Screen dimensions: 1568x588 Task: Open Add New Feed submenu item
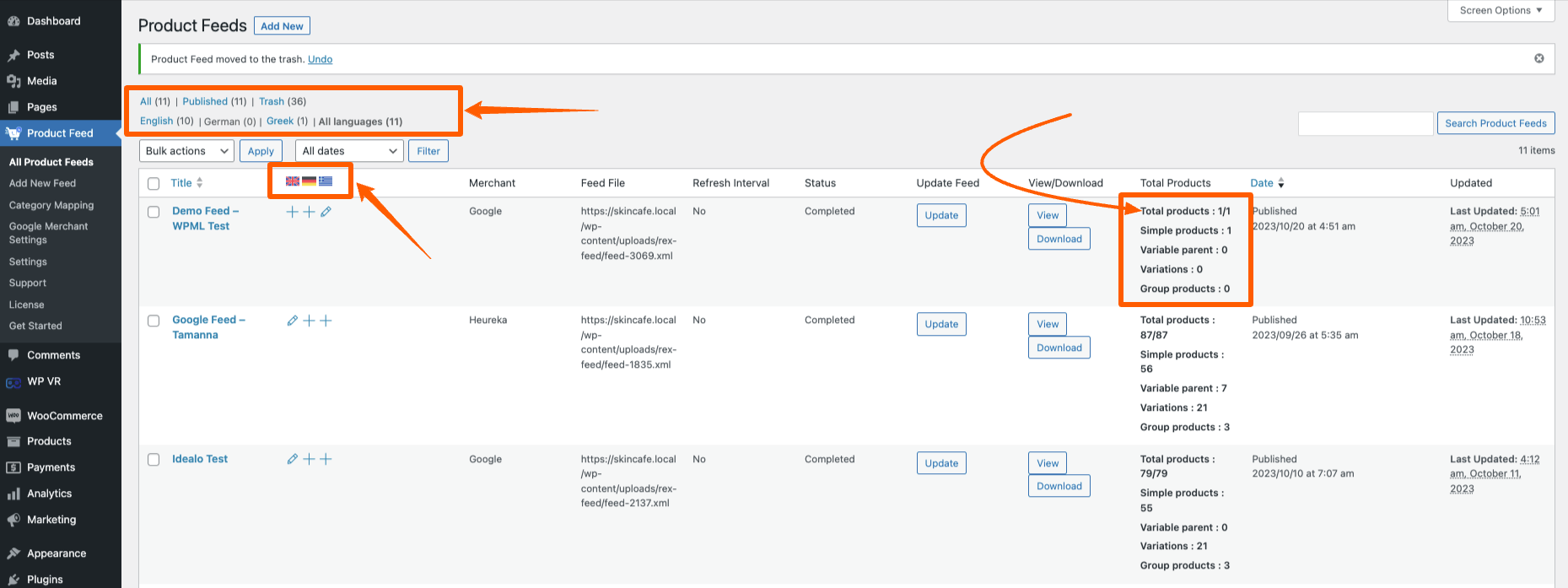tap(42, 183)
